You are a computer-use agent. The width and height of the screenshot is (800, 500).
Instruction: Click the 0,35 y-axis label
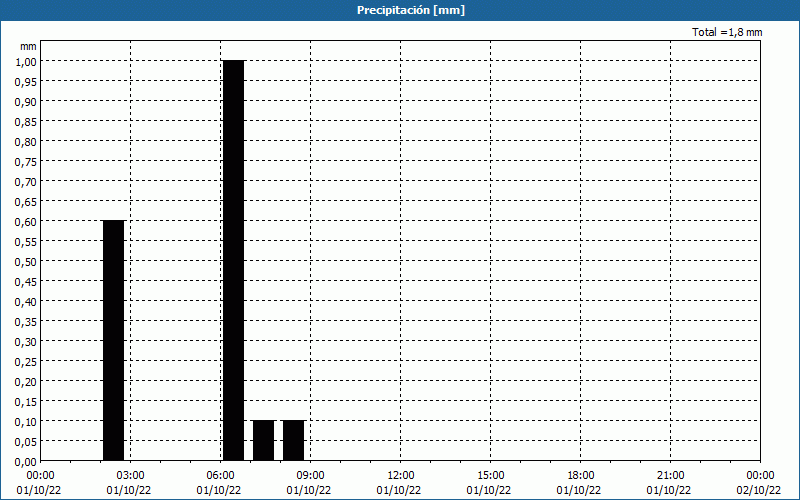point(26,321)
